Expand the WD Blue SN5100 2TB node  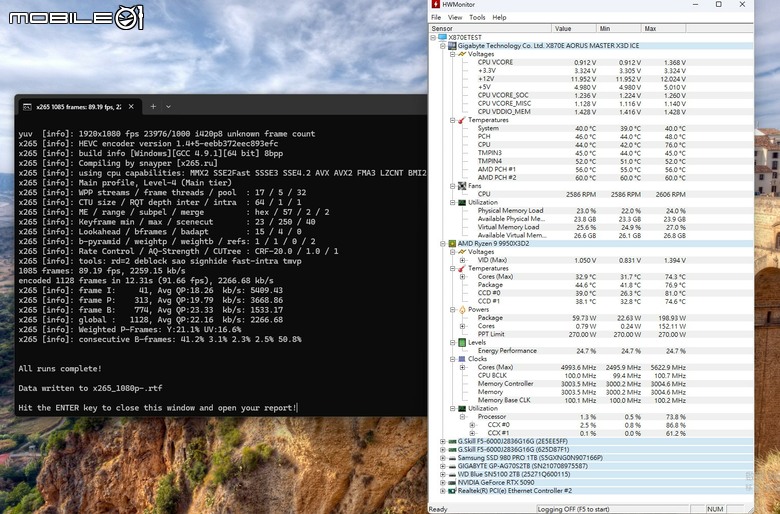point(443,474)
